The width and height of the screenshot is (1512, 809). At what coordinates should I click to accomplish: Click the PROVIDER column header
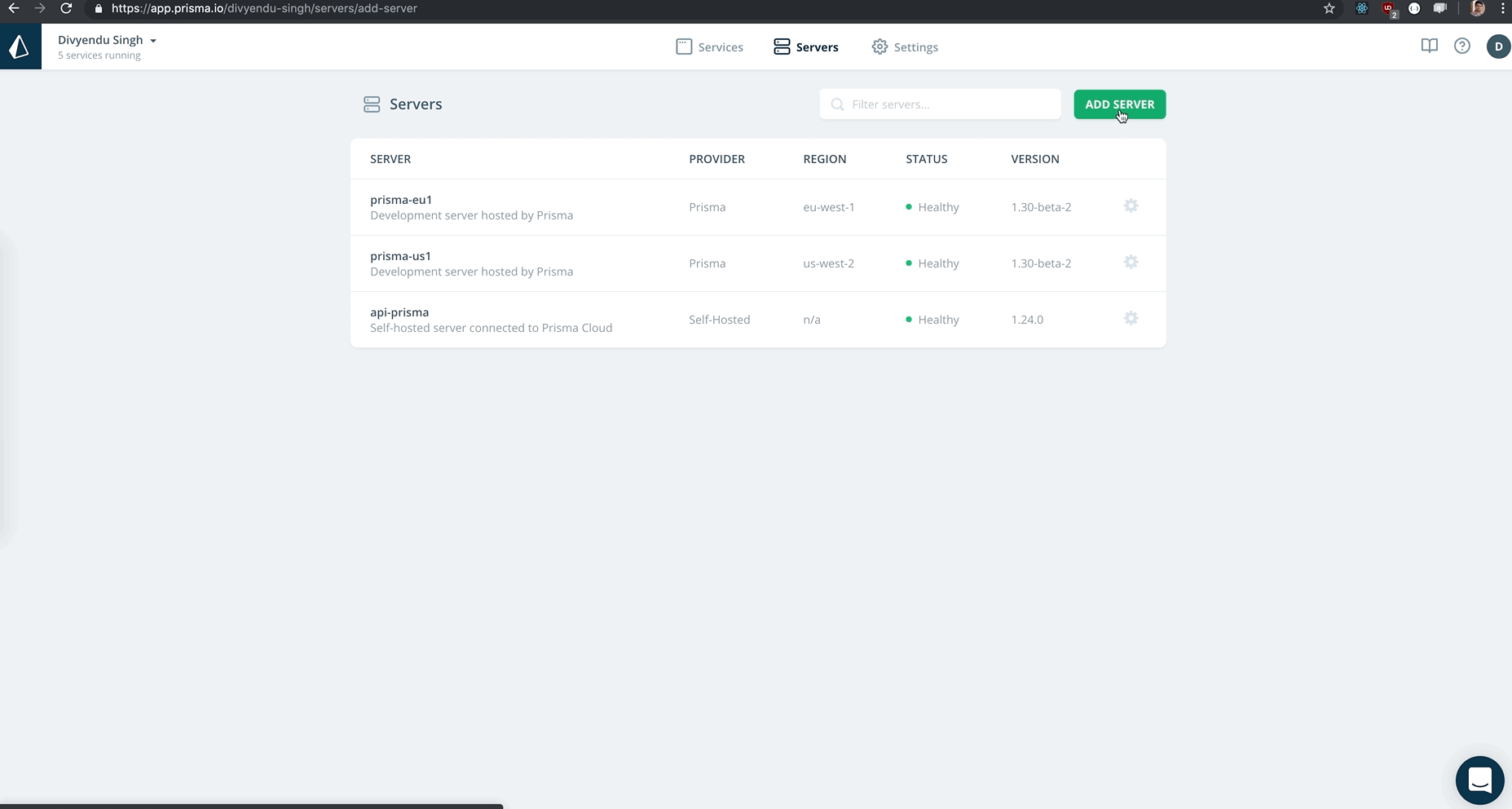point(716,159)
